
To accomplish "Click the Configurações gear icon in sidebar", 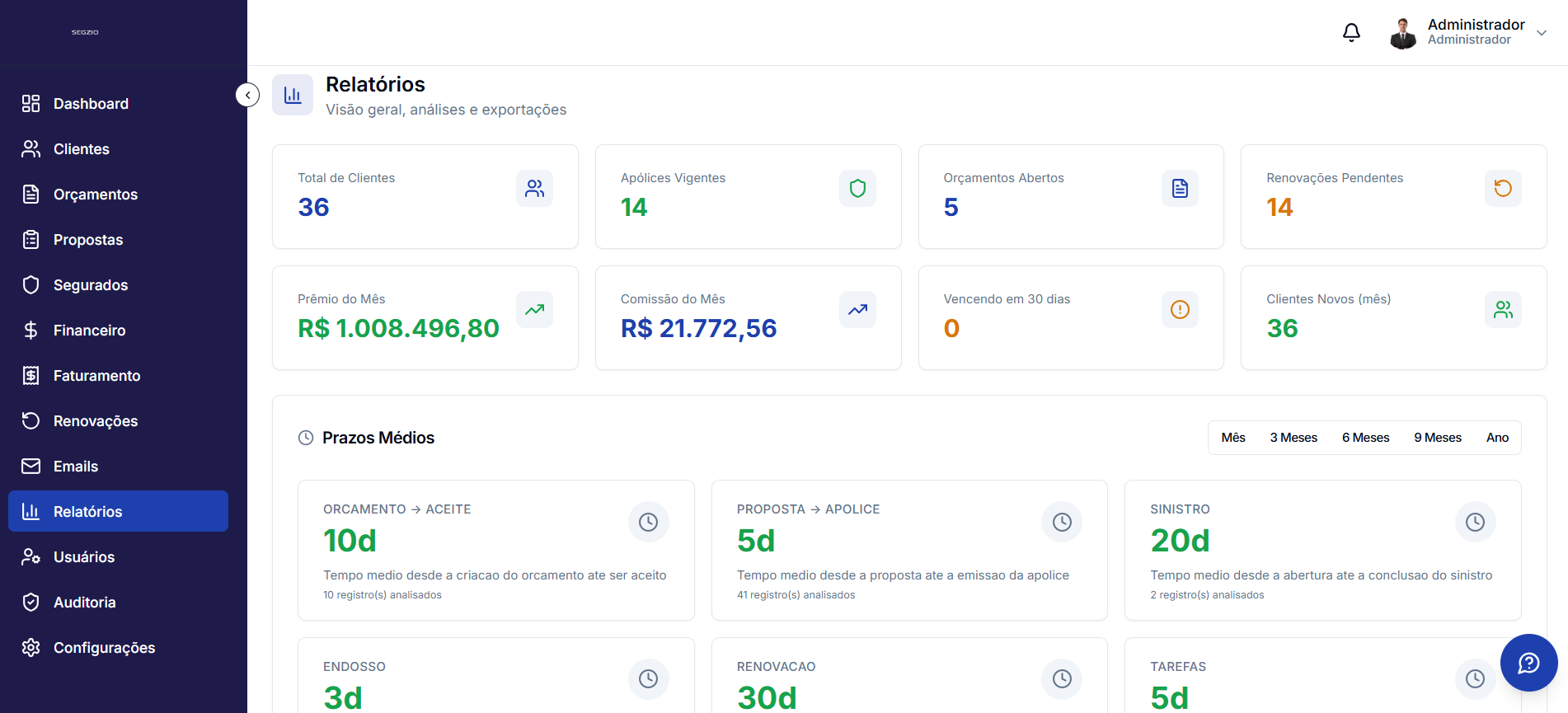I will click(31, 647).
